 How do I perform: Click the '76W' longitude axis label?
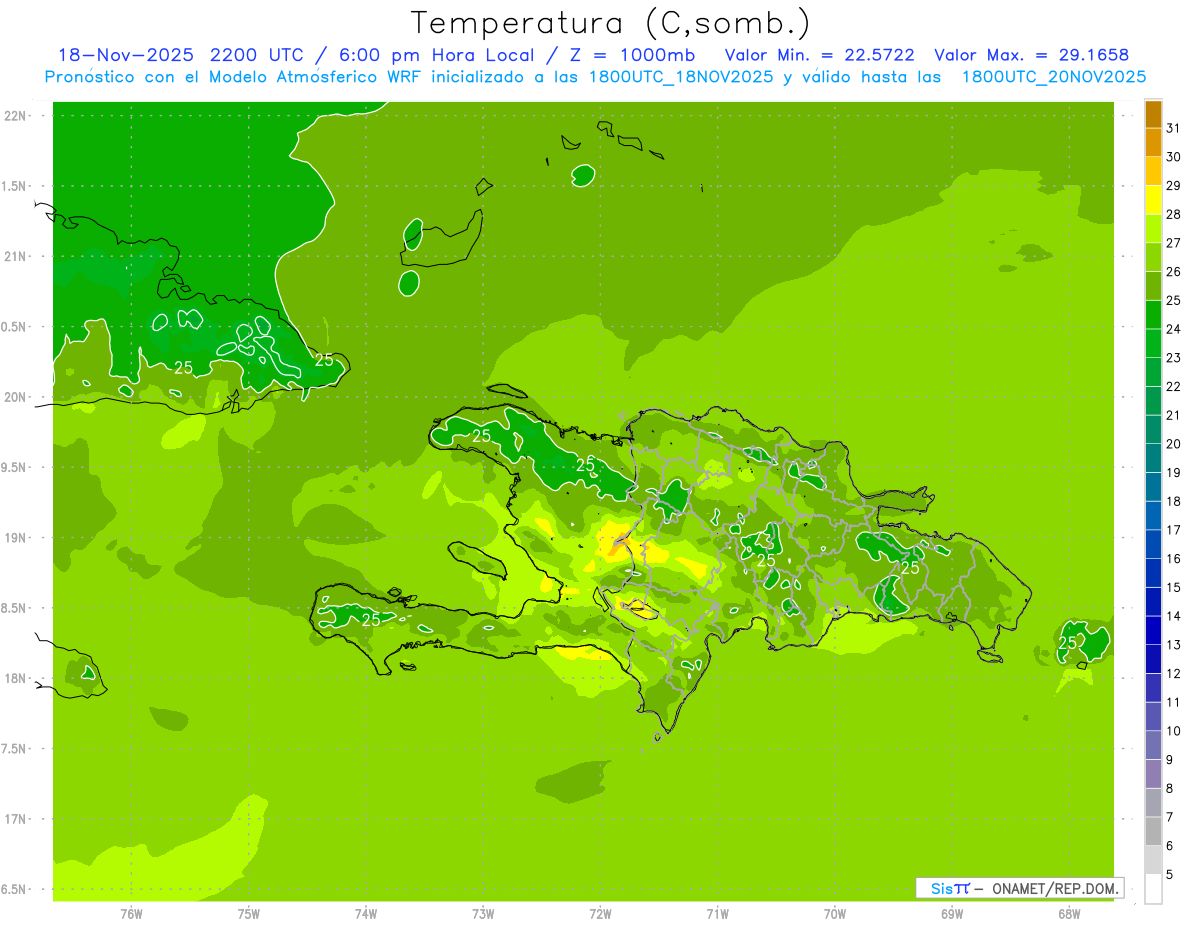point(131,914)
